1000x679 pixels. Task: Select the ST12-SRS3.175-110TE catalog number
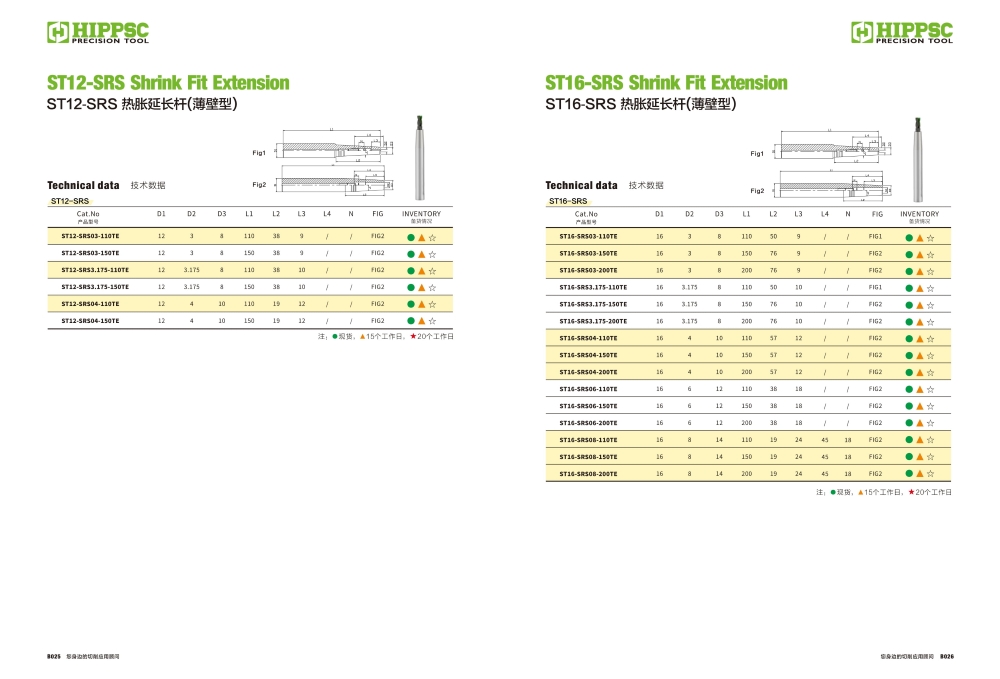[95, 270]
